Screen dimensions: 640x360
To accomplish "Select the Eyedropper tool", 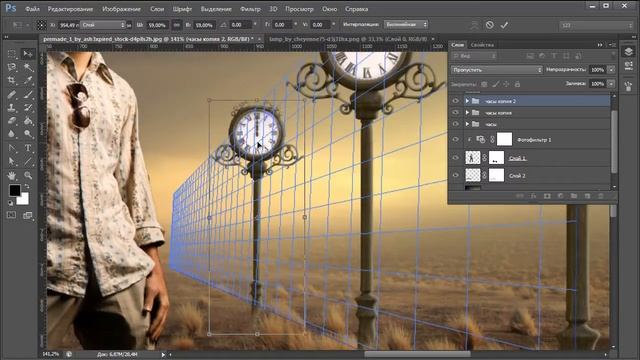I will [x=28, y=80].
